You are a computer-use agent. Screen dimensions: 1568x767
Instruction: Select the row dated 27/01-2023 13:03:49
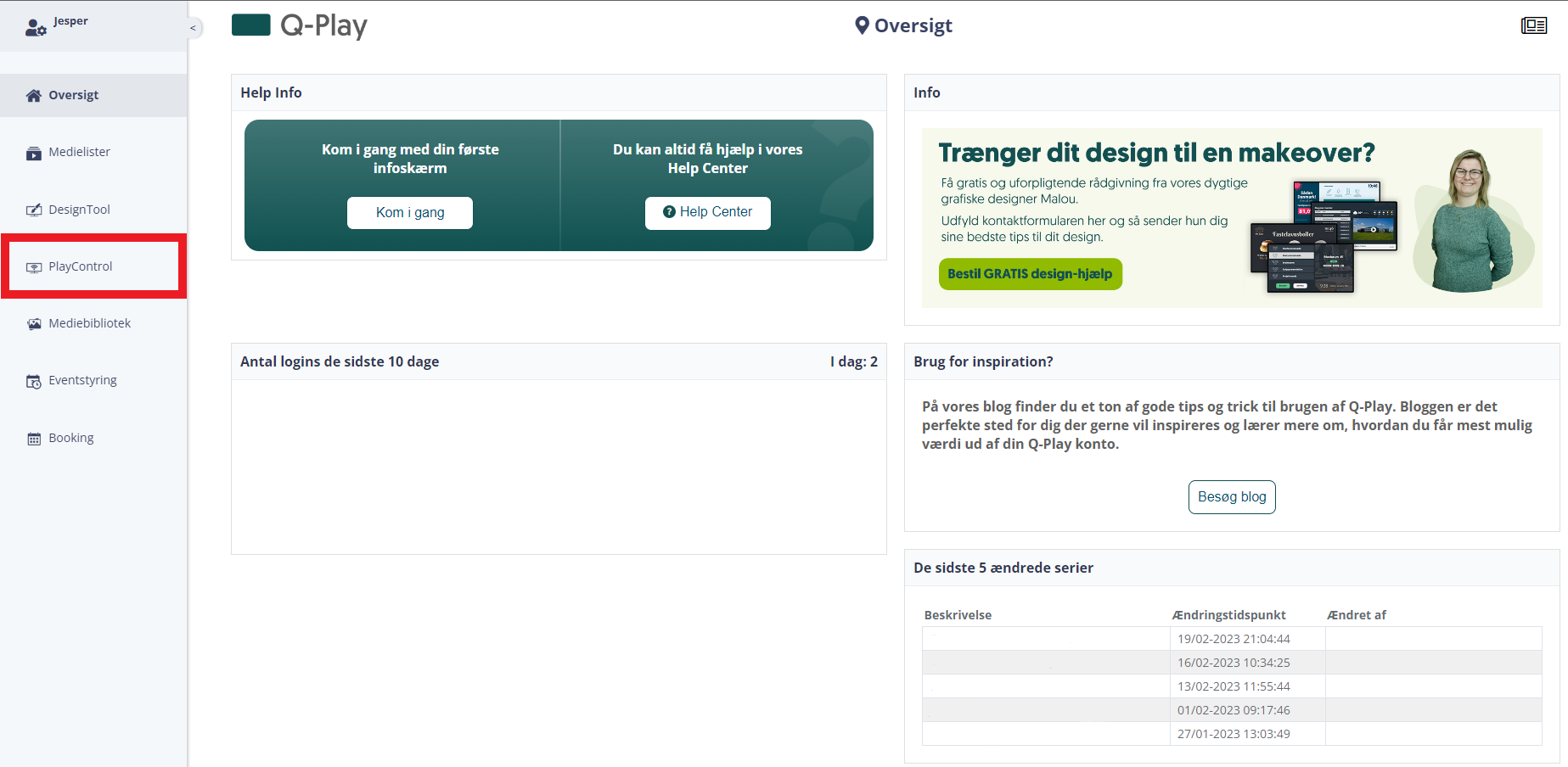pyautogui.click(x=1232, y=734)
